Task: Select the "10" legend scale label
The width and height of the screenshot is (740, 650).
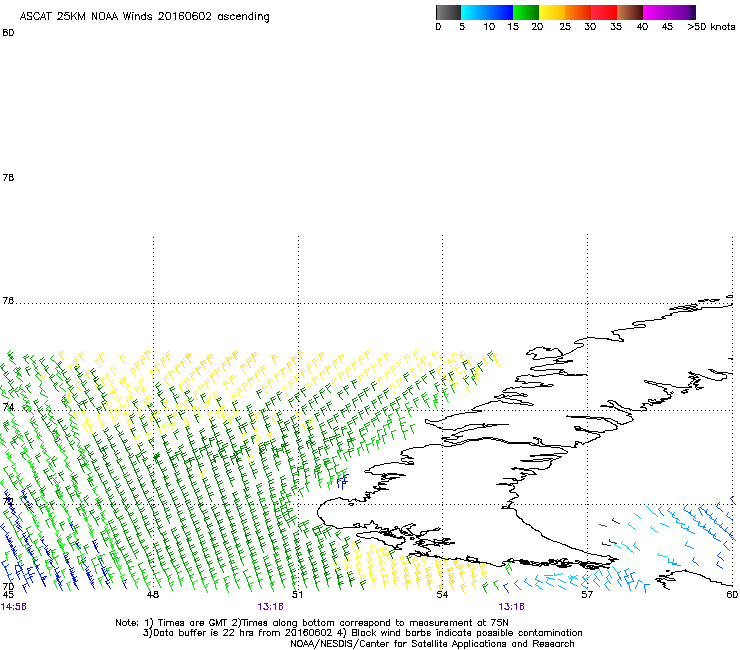Action: (489, 27)
